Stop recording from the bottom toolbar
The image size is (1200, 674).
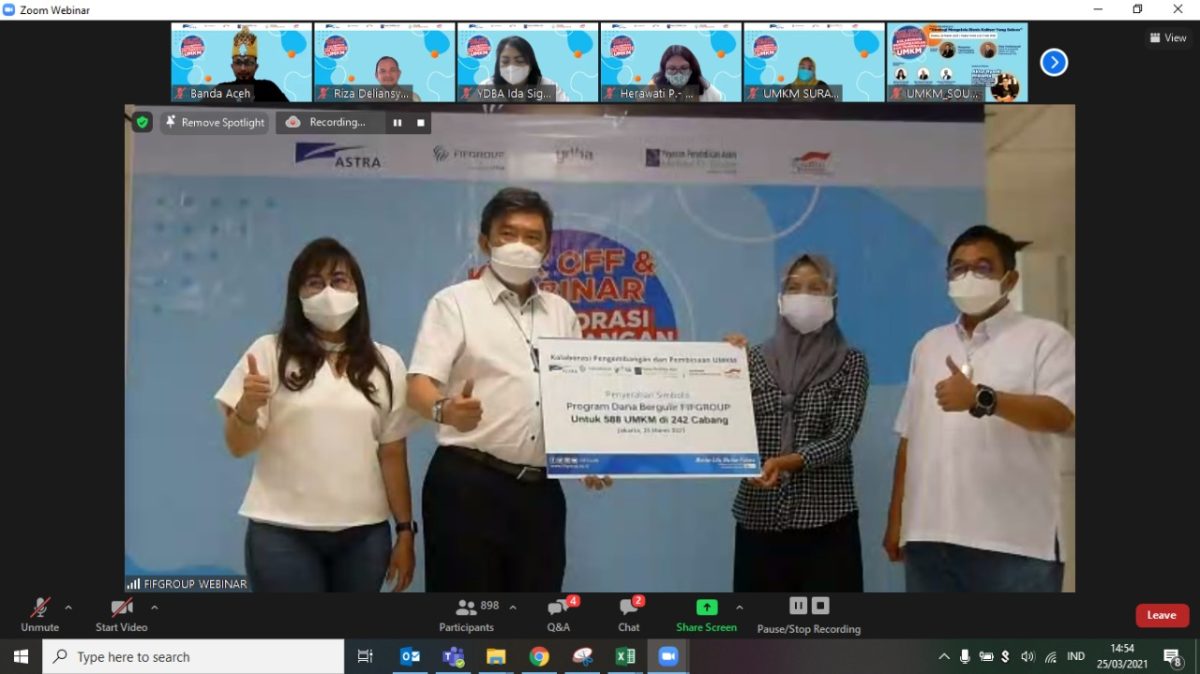coord(820,605)
